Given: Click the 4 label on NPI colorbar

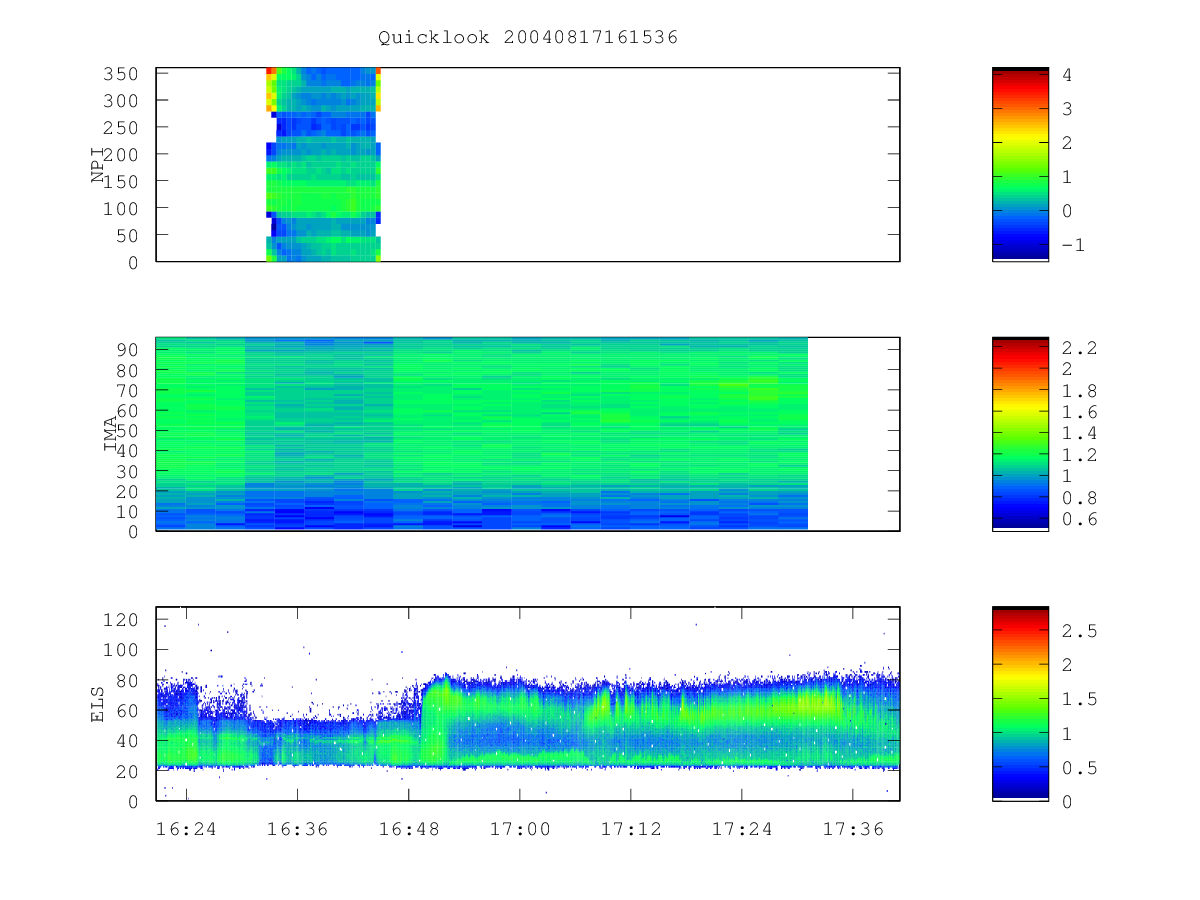Looking at the screenshot, I should click(x=1067, y=75).
